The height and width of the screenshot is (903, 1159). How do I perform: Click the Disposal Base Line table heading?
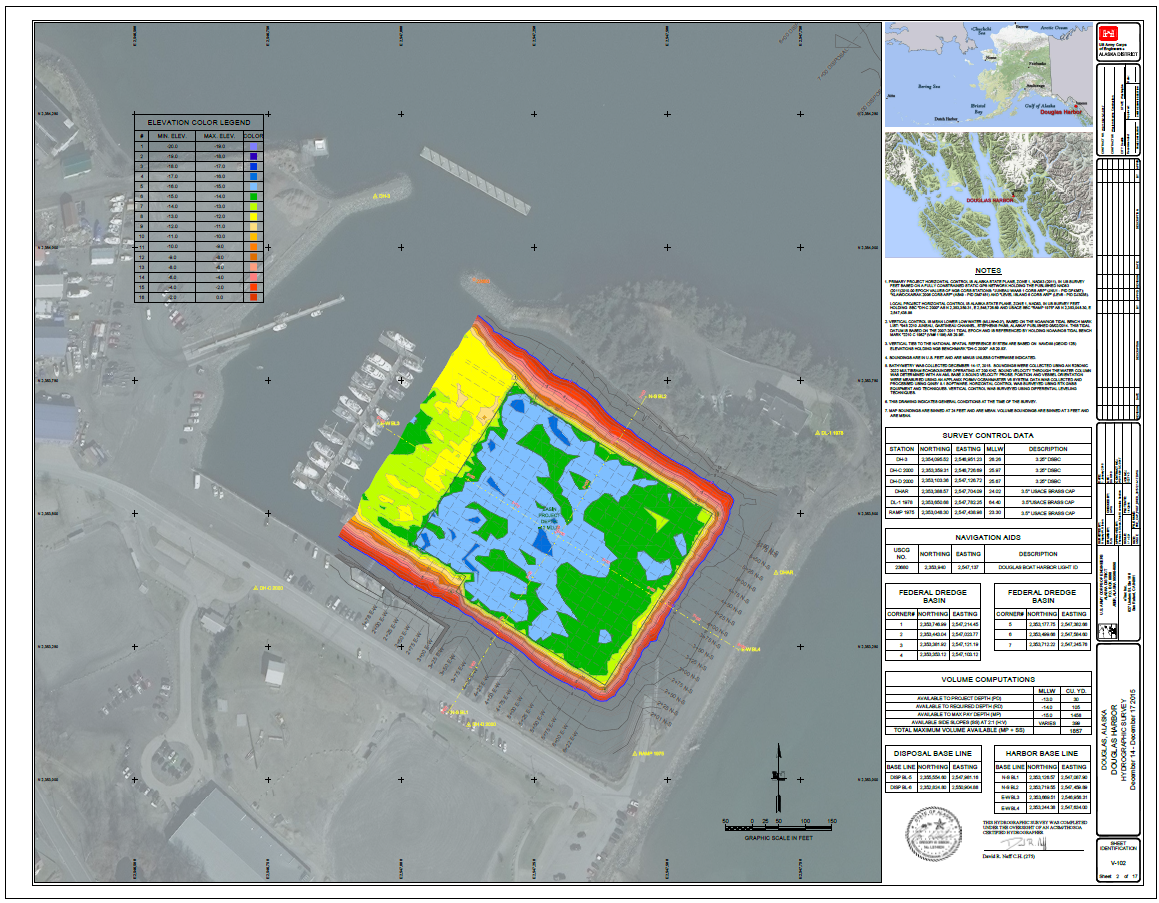tap(933, 753)
